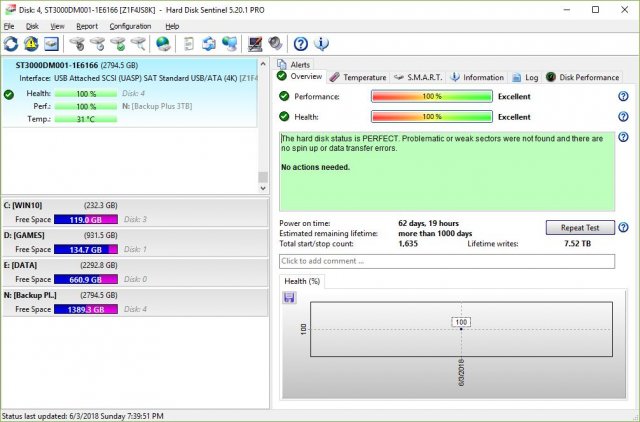Click the 1,635 start/stop count value
This screenshot has width=640, height=422.
pos(408,244)
